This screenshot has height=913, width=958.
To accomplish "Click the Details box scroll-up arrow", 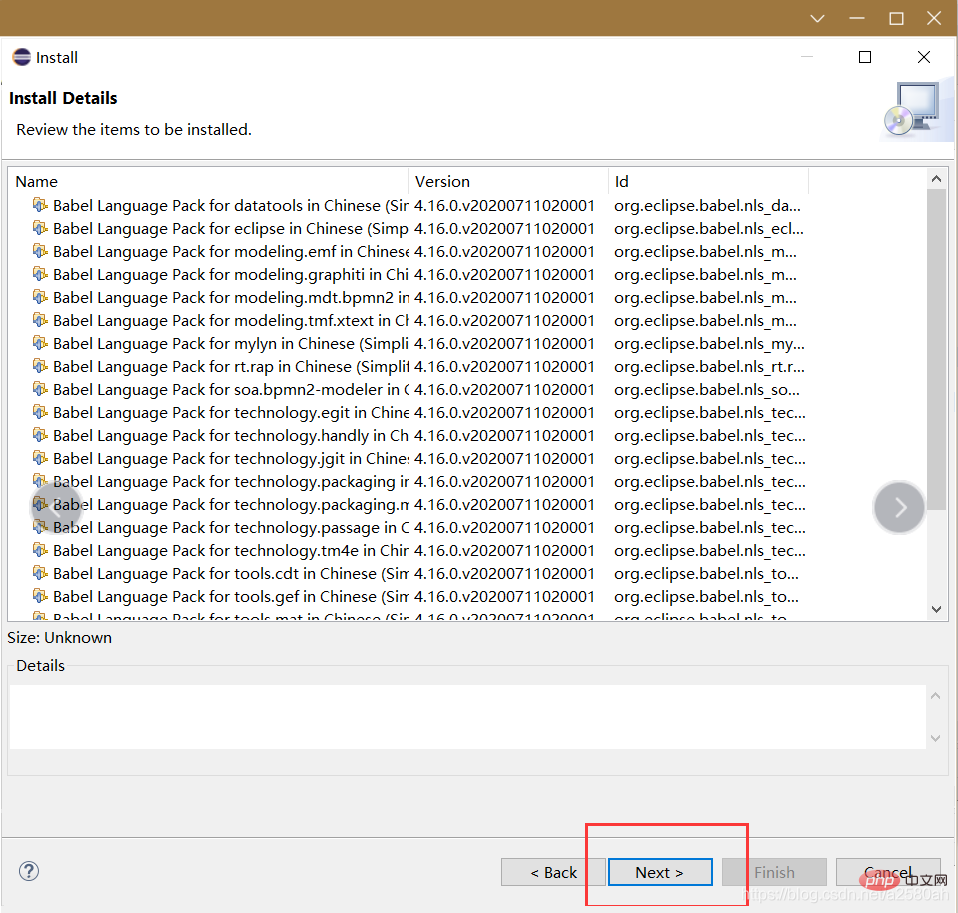I will pyautogui.click(x=935, y=696).
